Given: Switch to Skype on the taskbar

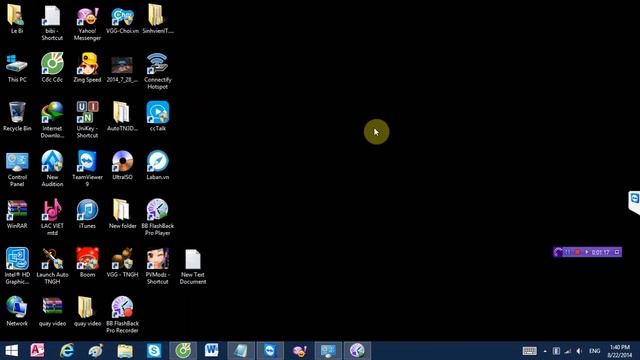Looking at the screenshot, I should [154, 351].
